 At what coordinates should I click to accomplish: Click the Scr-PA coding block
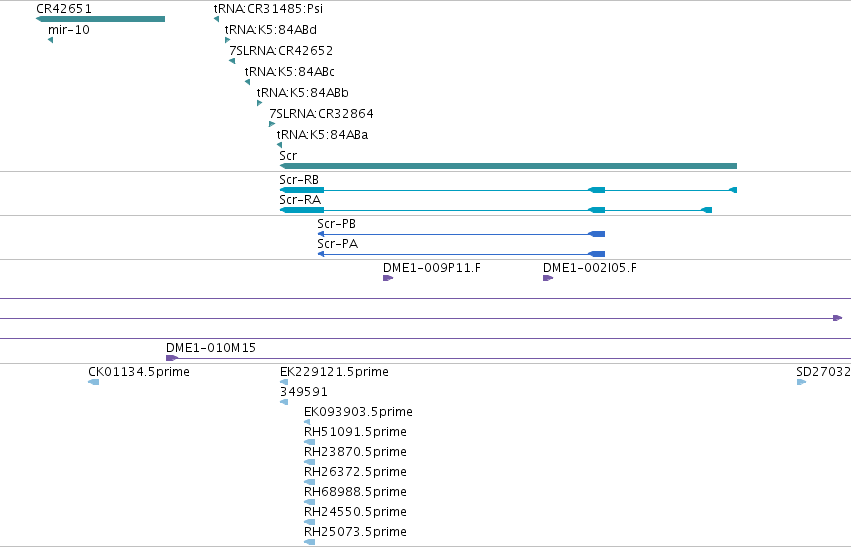(x=597, y=254)
